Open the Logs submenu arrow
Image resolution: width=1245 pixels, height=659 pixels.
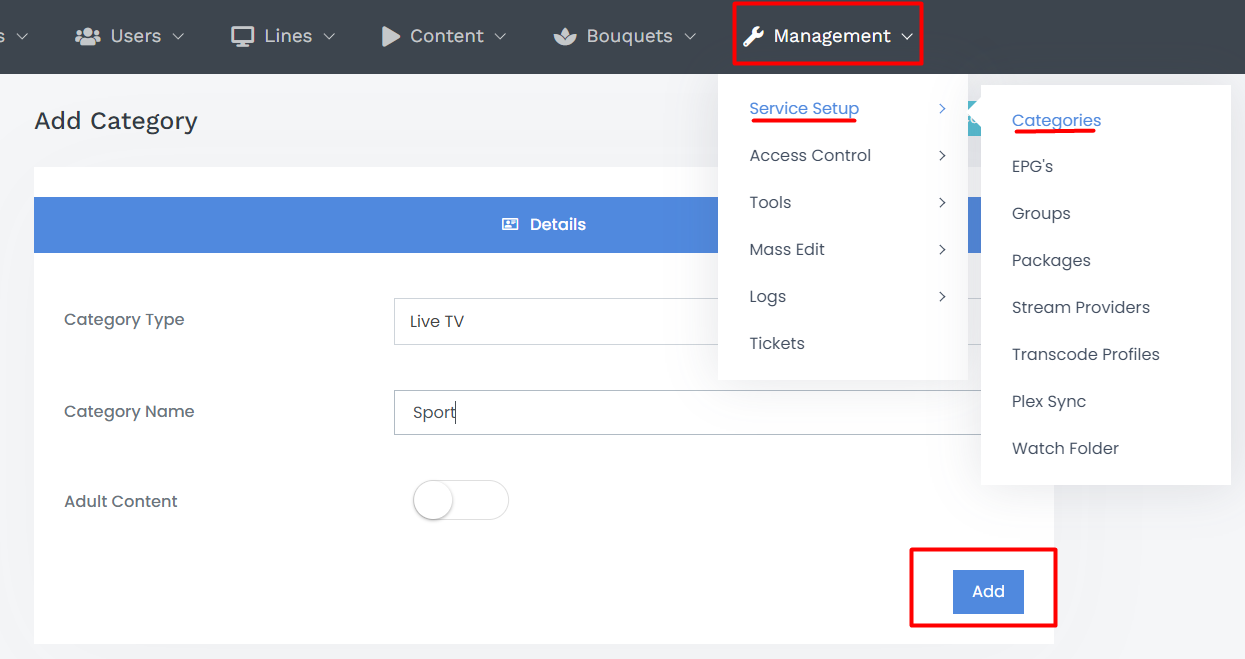click(942, 296)
